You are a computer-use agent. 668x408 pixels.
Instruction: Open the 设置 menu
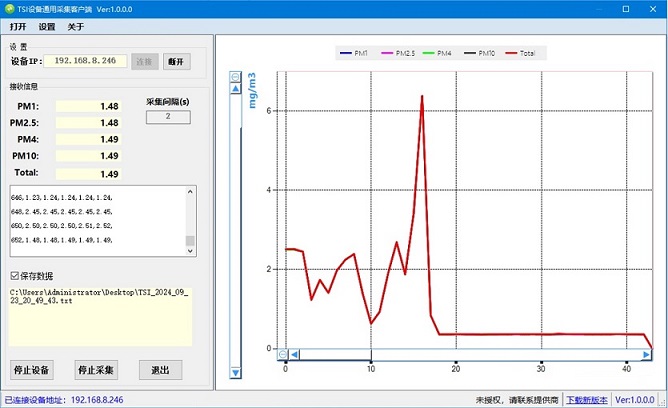(x=47, y=27)
